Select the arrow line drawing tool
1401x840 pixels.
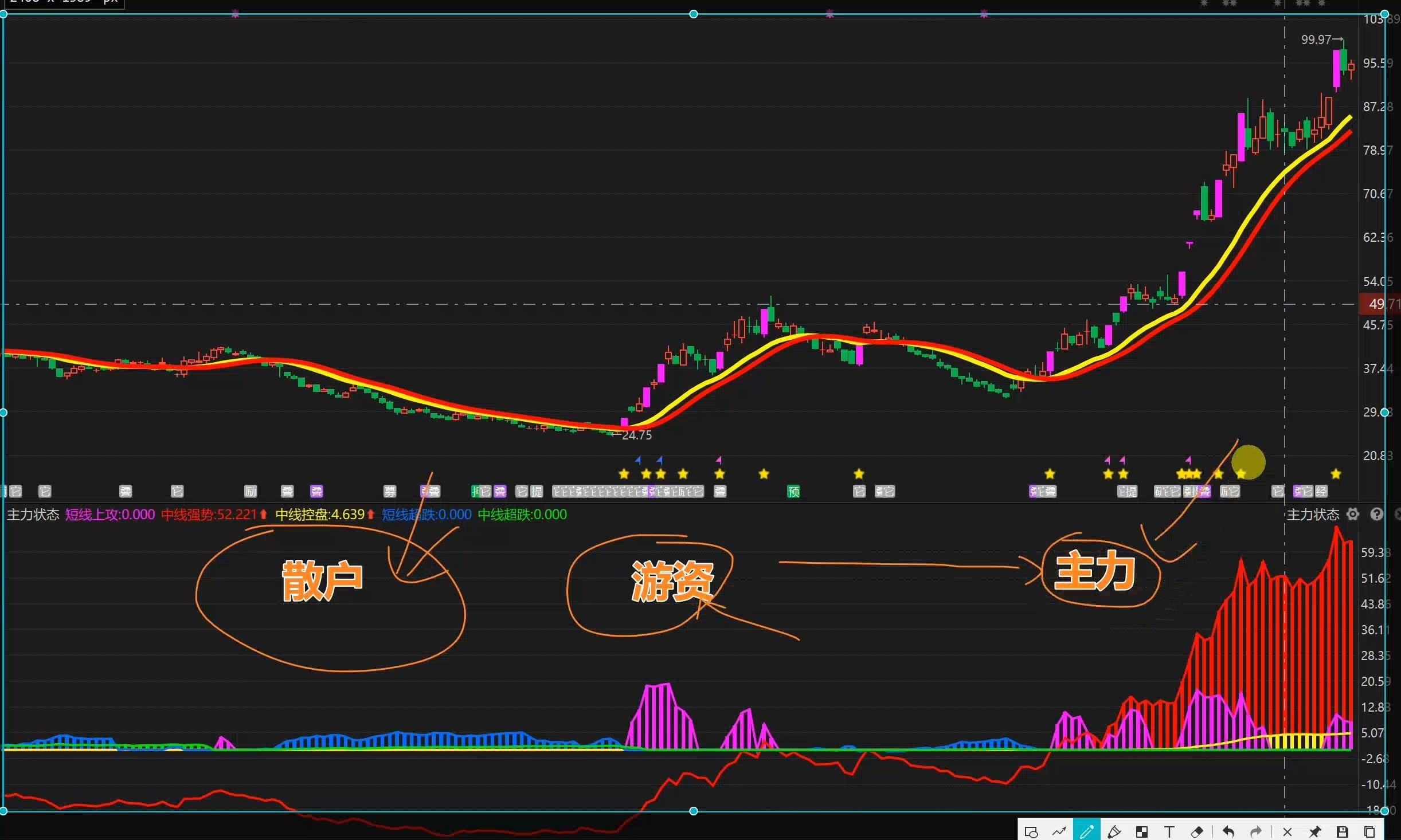(x=1059, y=832)
